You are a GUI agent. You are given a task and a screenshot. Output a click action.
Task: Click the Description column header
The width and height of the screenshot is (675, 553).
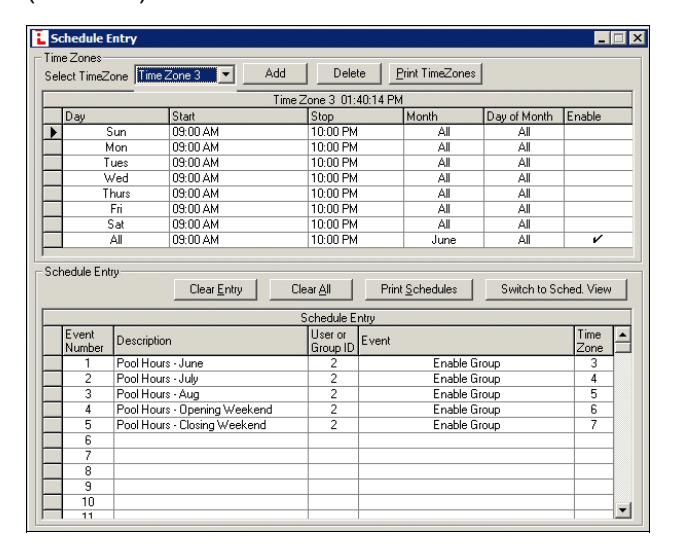coord(211,341)
